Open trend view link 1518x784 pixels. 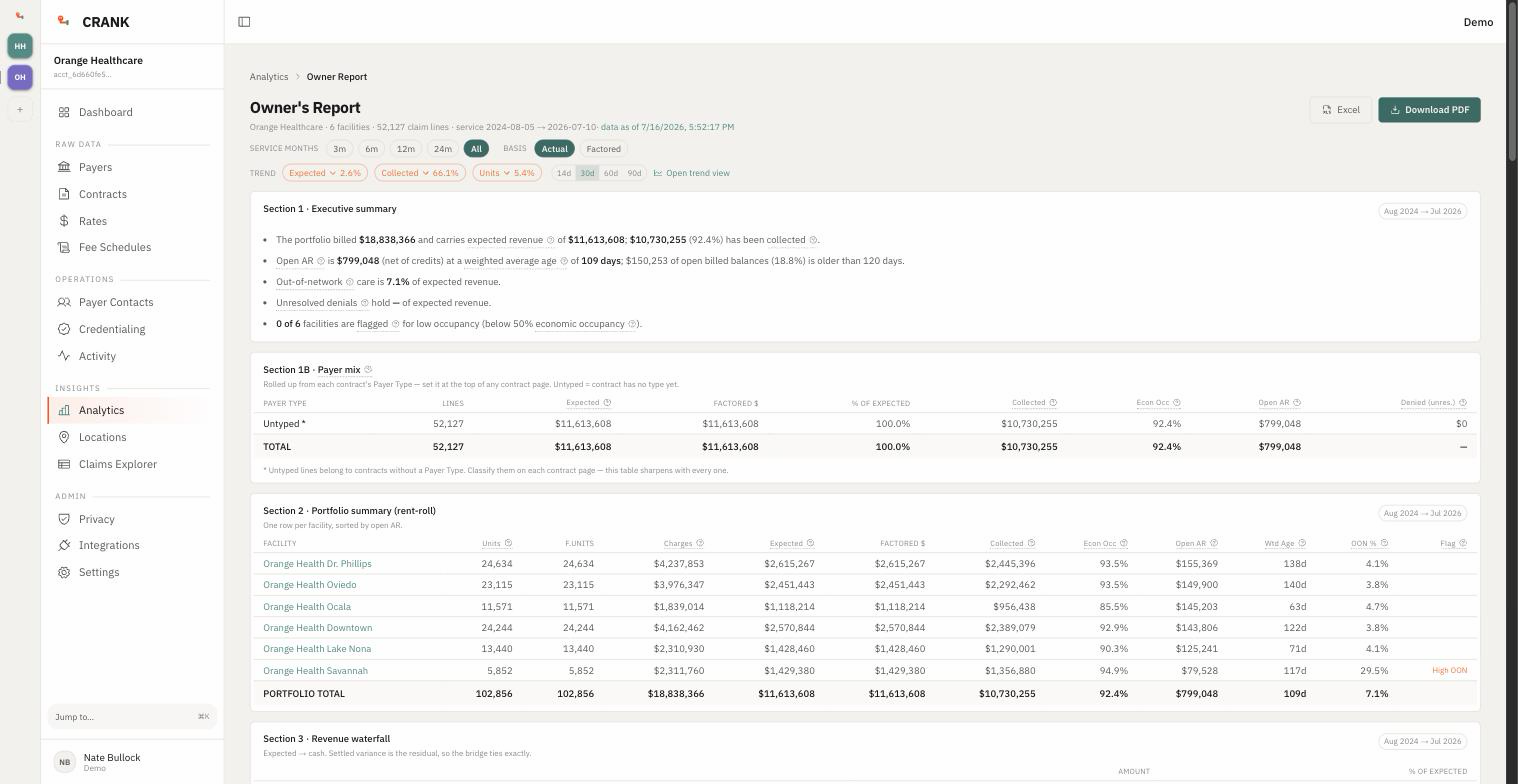click(x=692, y=173)
